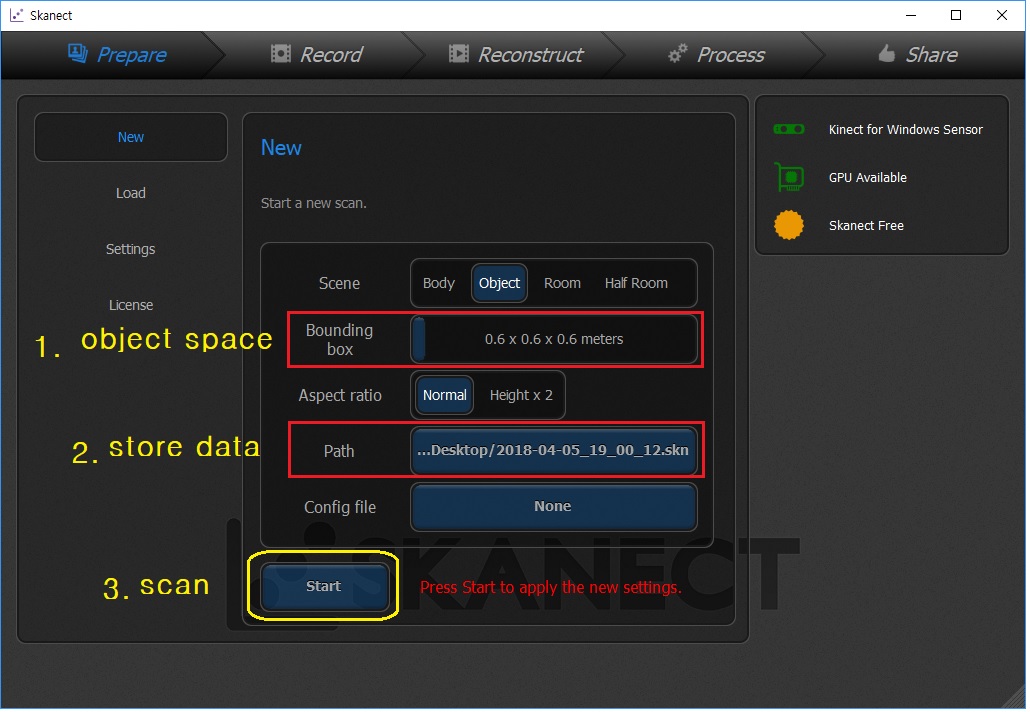Click the GPU Available card icon
Viewport: 1030px width, 712px height.
(790, 177)
